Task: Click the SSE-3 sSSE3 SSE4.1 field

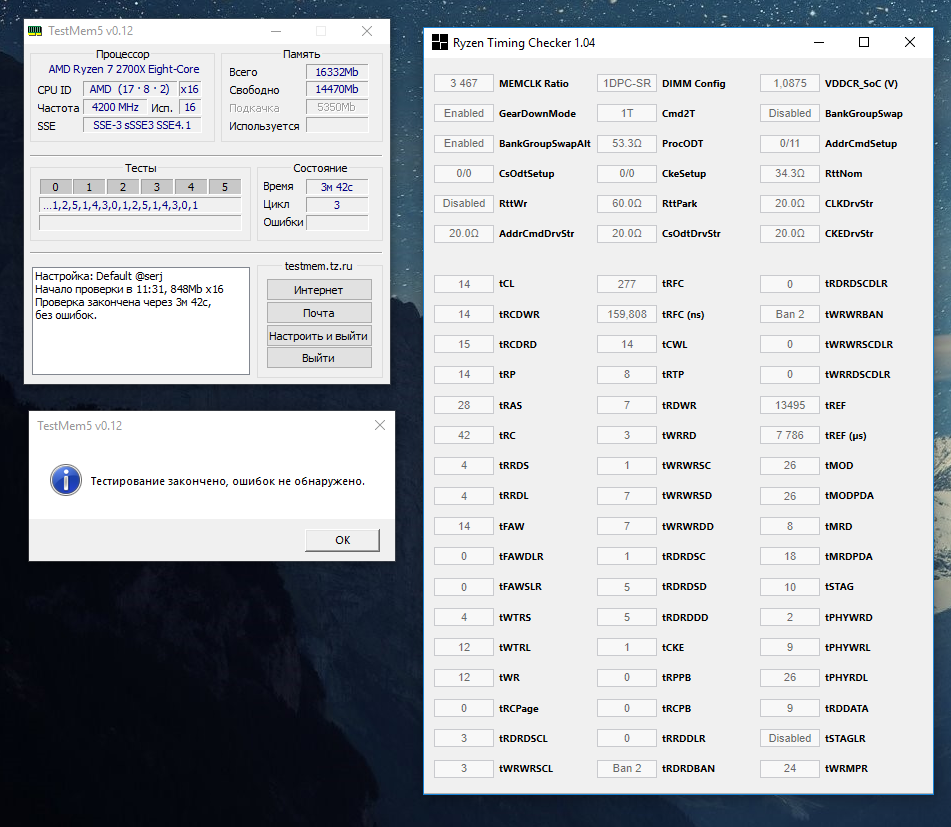Action: coord(142,125)
